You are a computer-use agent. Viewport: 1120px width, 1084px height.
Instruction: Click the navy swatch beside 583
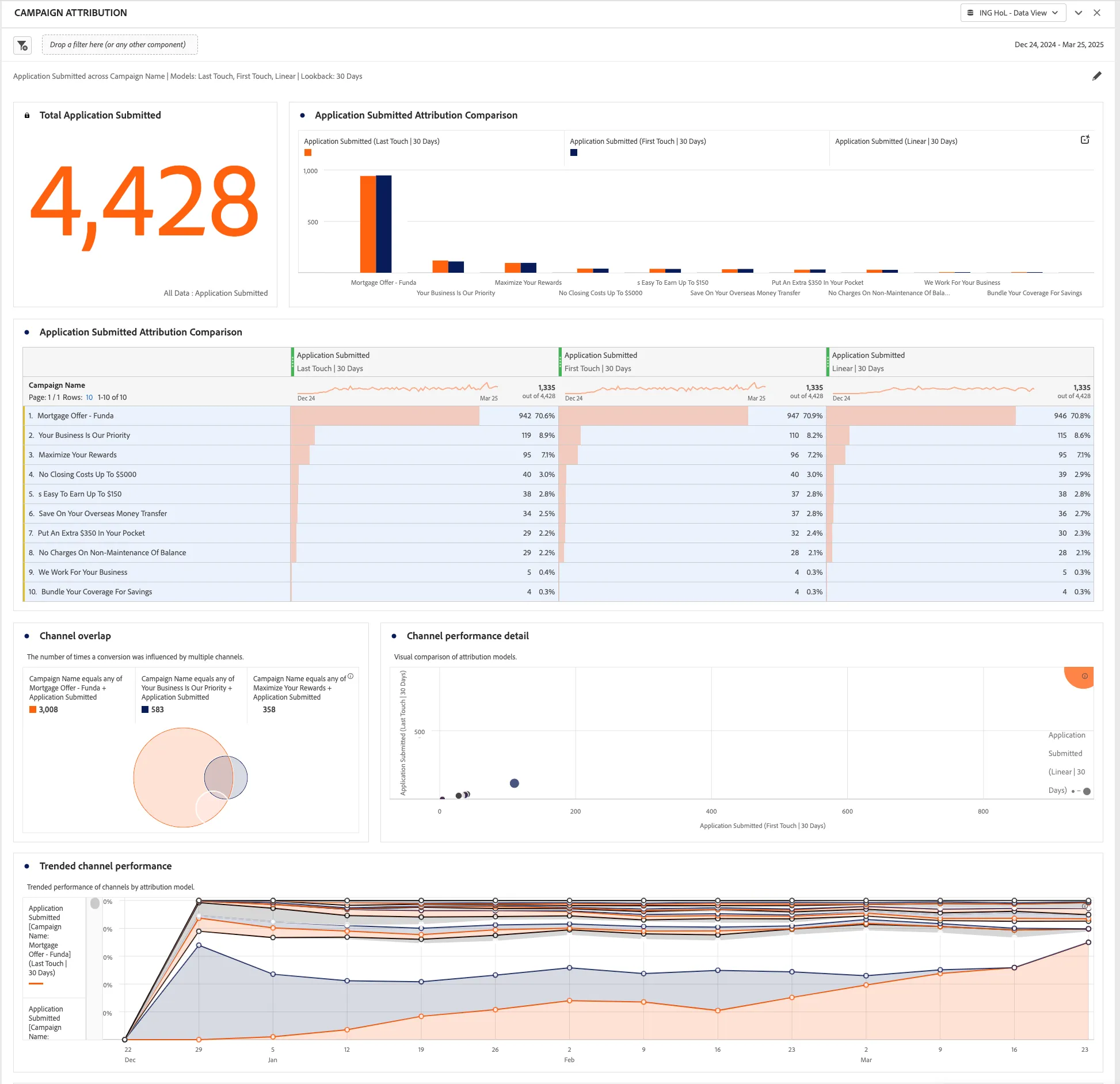[145, 710]
